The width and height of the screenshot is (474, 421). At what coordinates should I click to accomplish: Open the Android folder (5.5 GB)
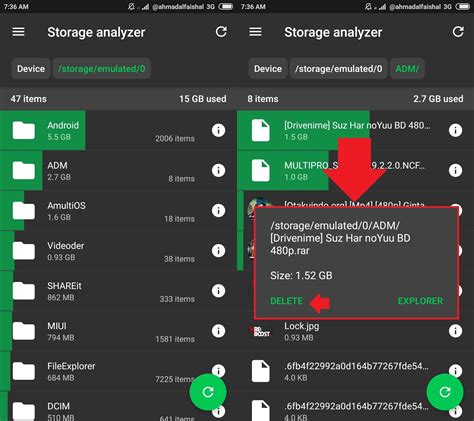(x=118, y=130)
